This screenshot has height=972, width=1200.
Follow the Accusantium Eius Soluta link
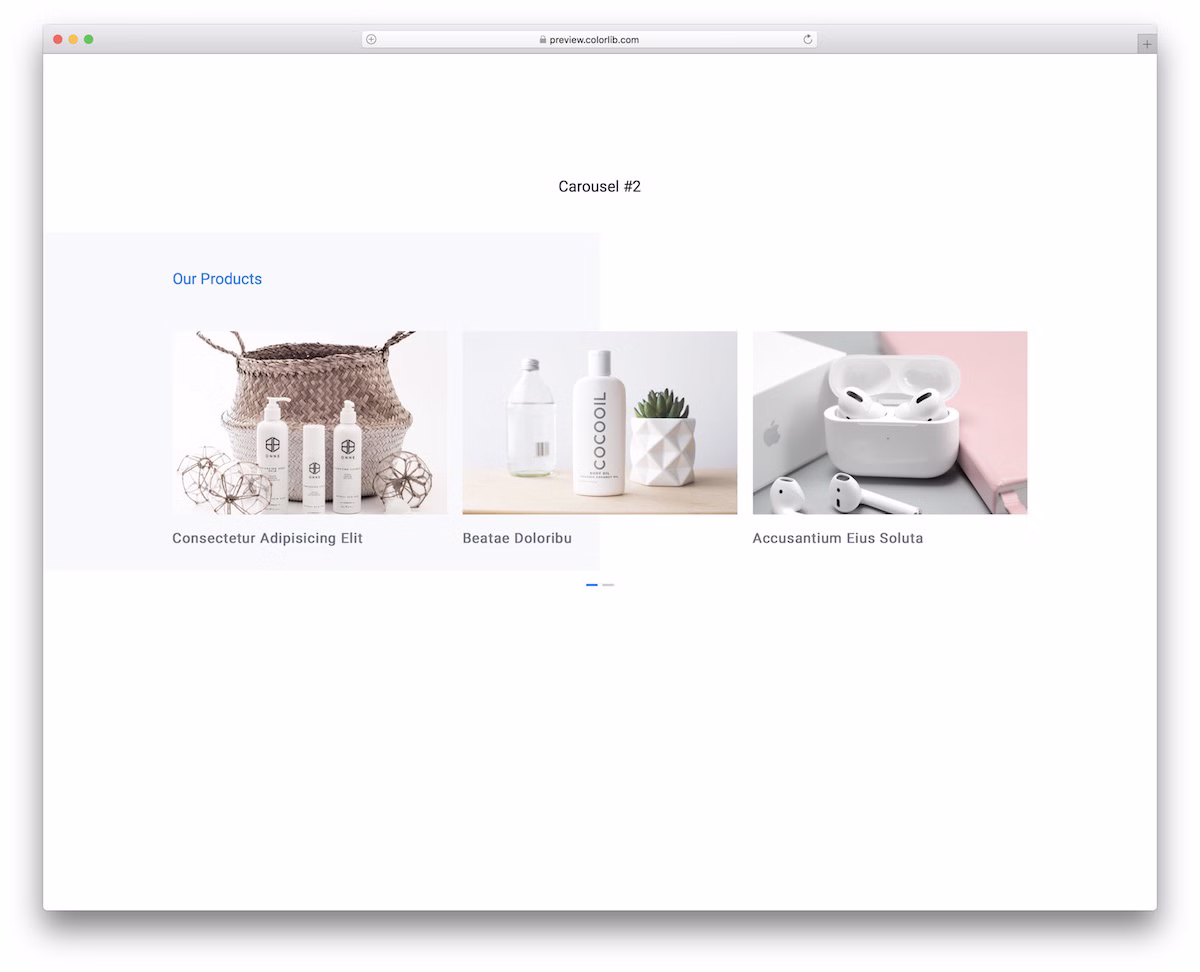837,538
